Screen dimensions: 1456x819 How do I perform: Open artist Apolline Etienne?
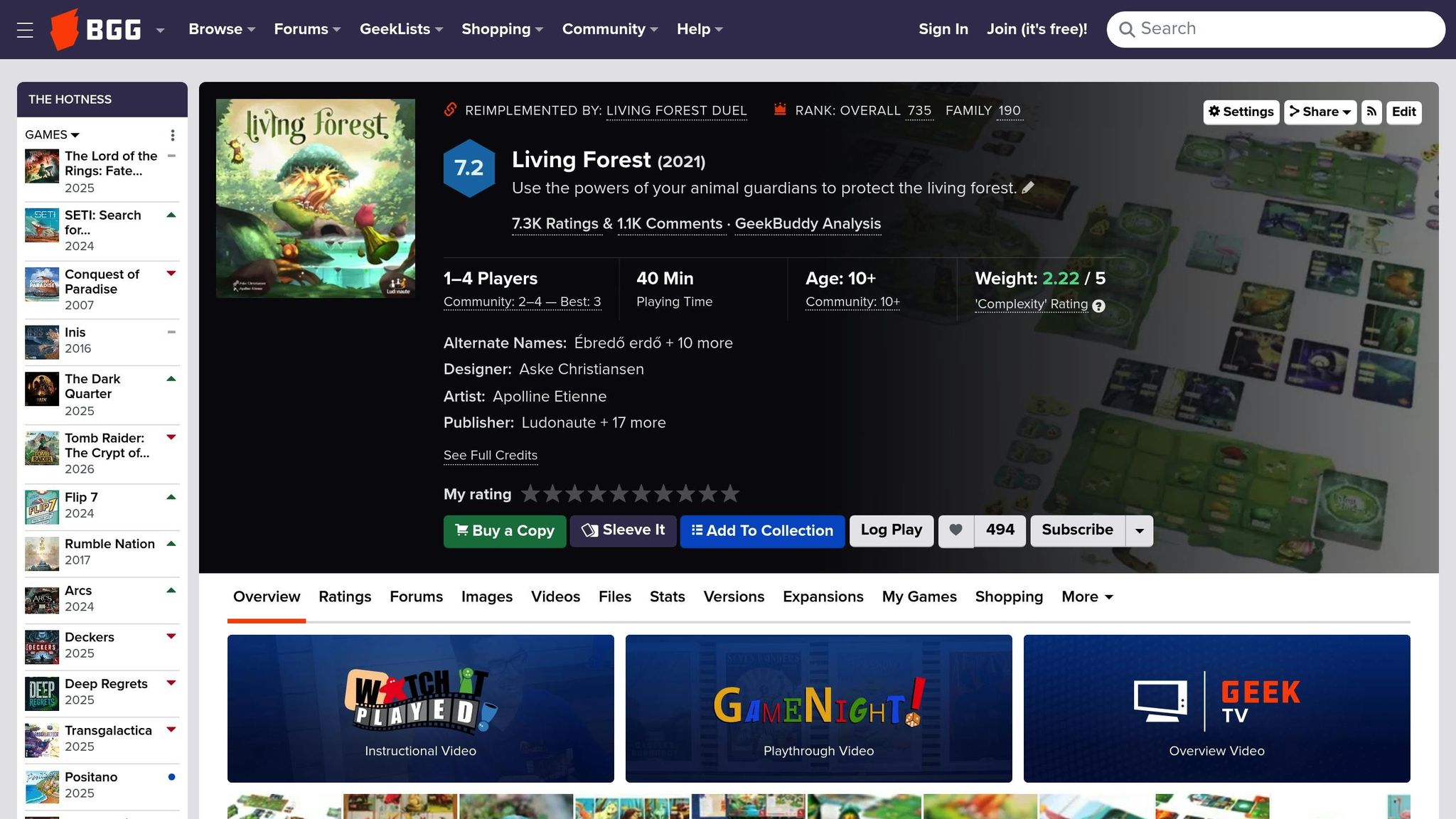(x=550, y=396)
